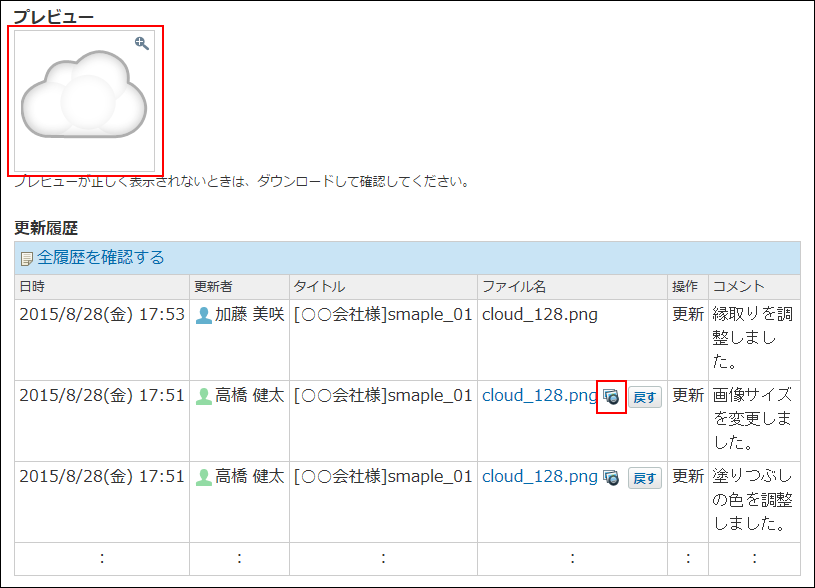Click the blue user icon for 加藤 美咲

click(x=203, y=315)
